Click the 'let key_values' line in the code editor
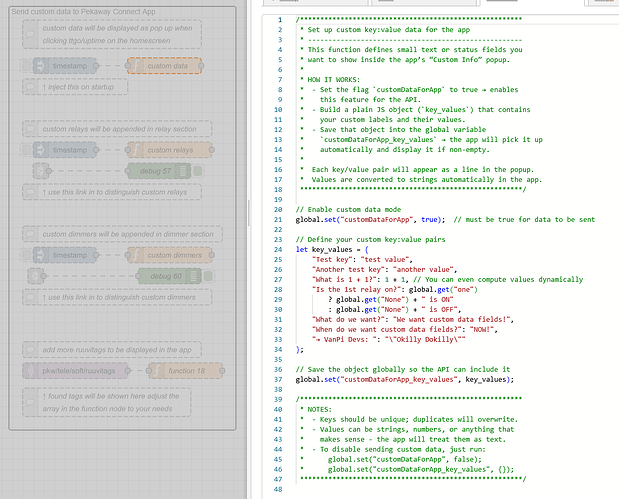 (332, 249)
